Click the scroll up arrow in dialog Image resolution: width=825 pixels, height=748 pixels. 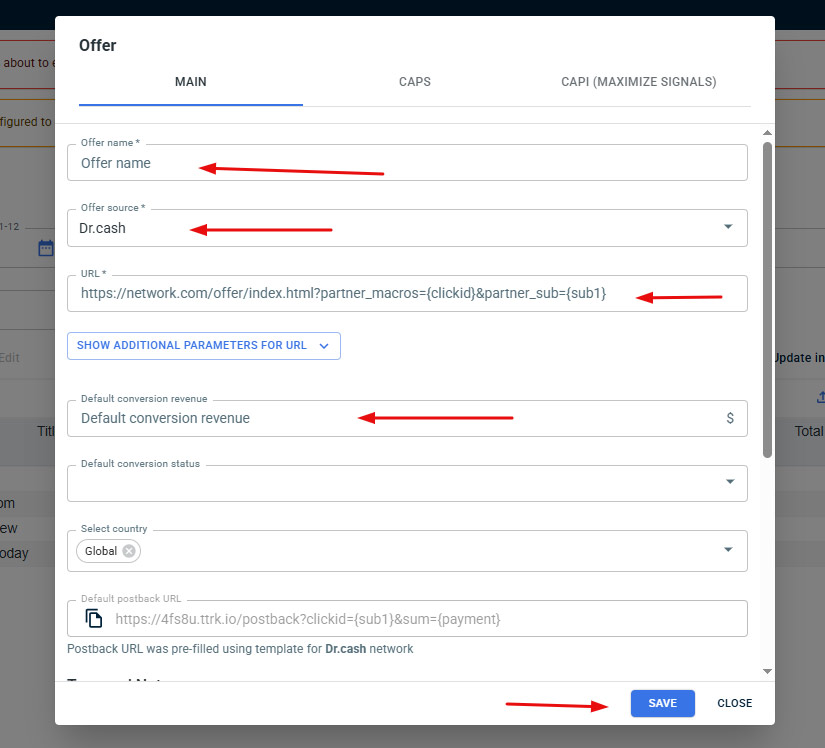(767, 133)
